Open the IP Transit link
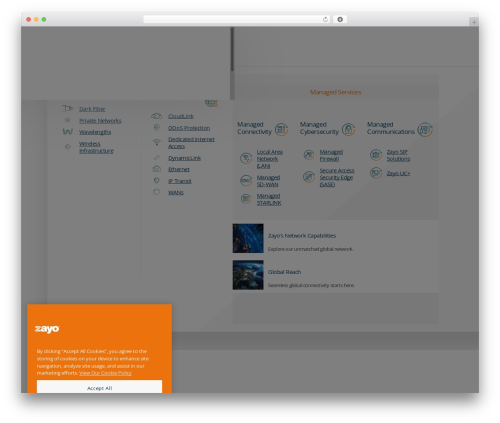The width and height of the screenshot is (500, 423). click(x=180, y=181)
